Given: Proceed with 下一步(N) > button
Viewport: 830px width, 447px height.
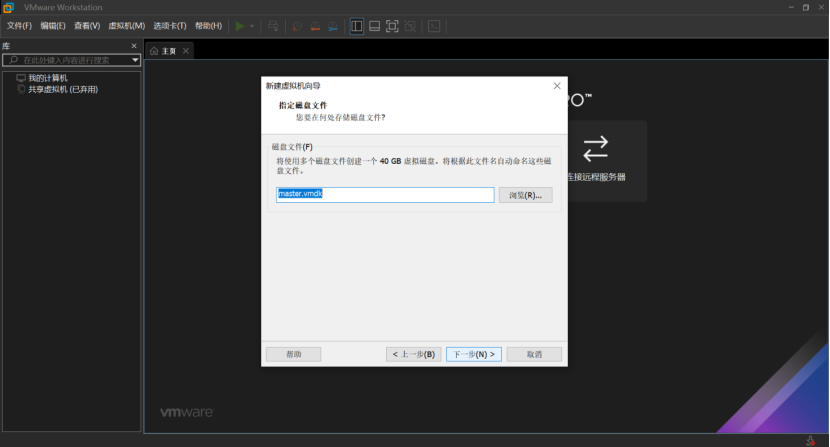Looking at the screenshot, I should [474, 354].
